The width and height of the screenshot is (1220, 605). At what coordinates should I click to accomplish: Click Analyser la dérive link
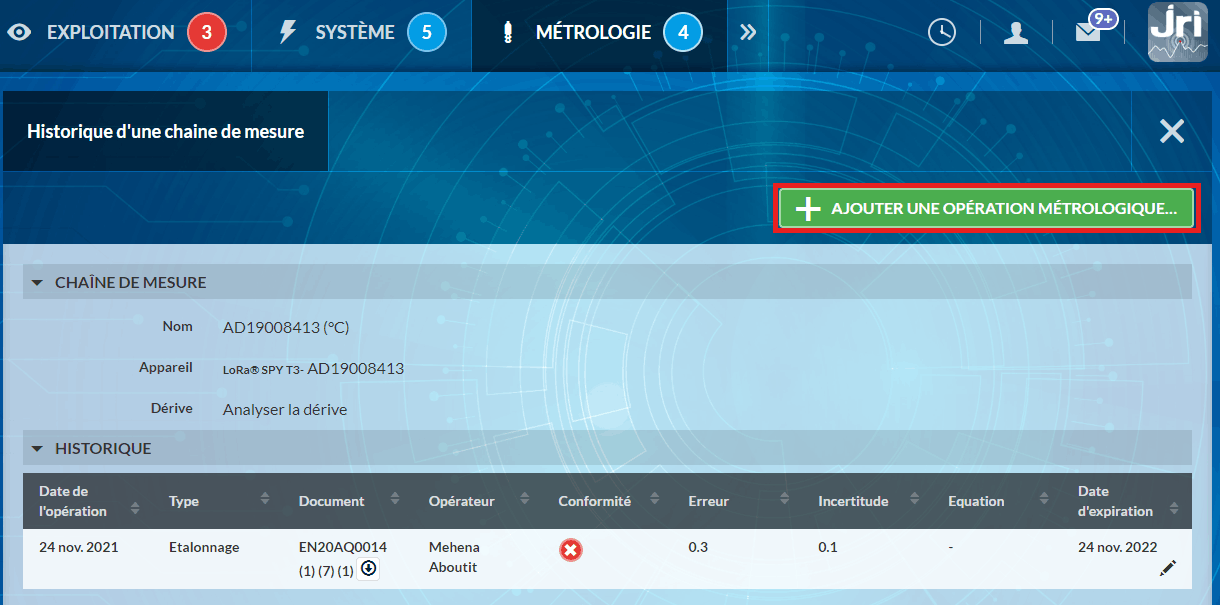285,409
